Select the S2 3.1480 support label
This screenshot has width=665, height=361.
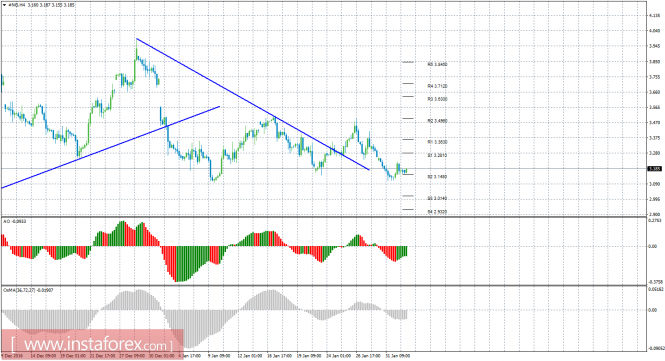(437, 176)
